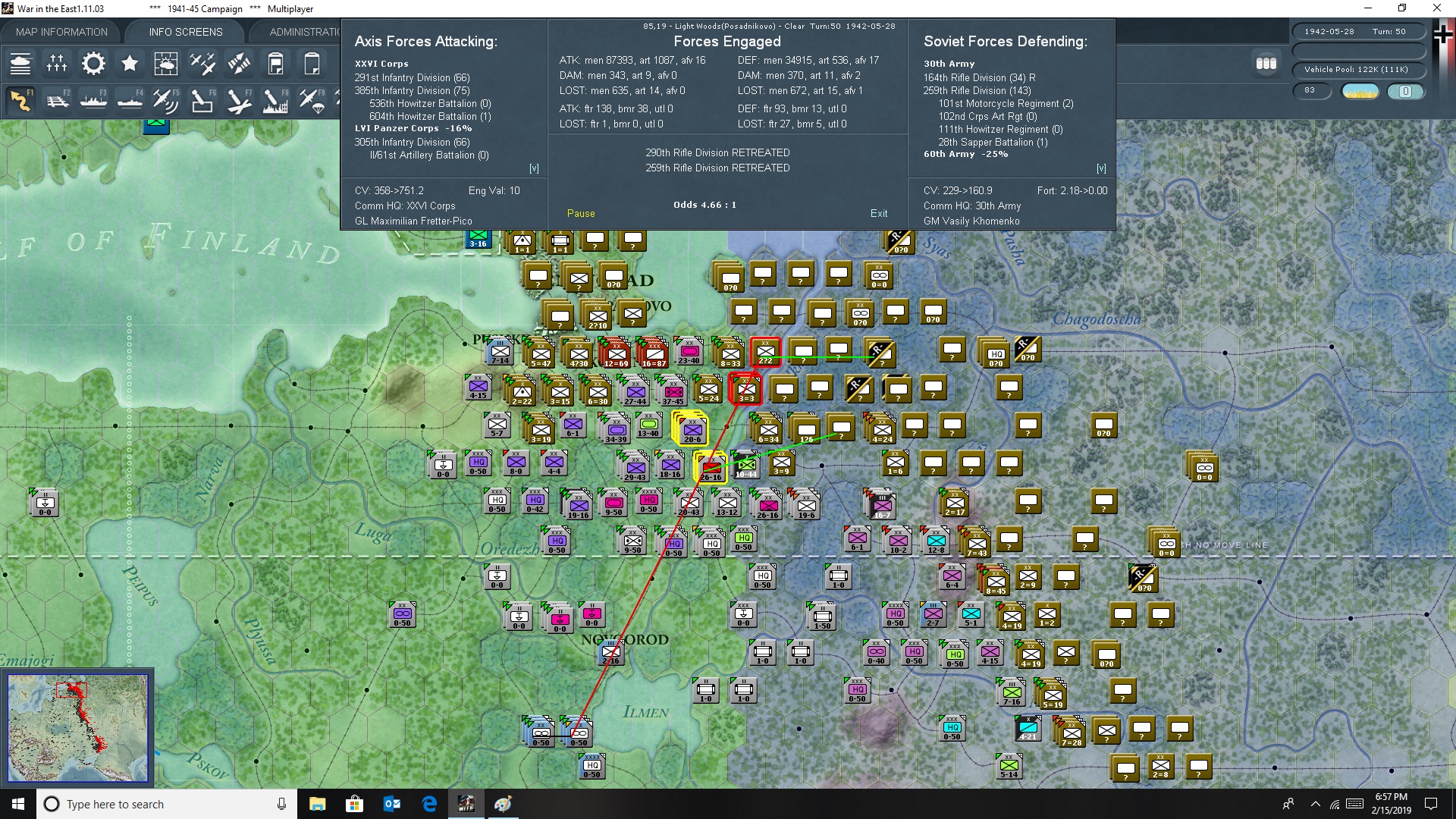Open the database stack icon
1456x819 pixels.
pyautogui.click(x=1266, y=64)
